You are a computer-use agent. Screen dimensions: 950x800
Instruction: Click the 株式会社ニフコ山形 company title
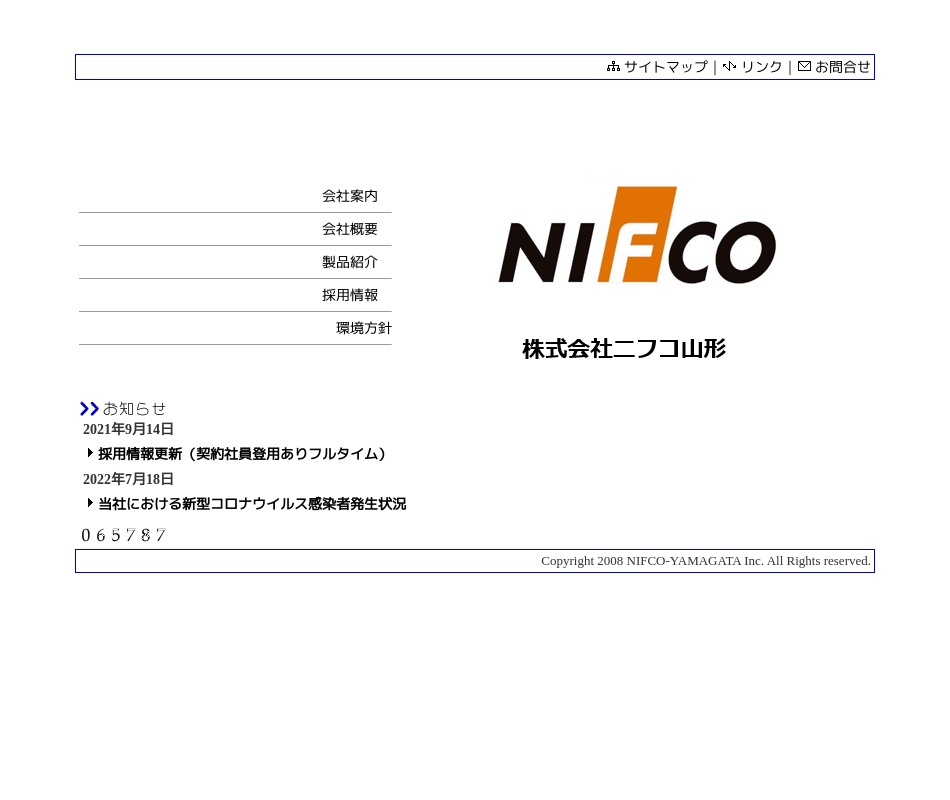624,349
